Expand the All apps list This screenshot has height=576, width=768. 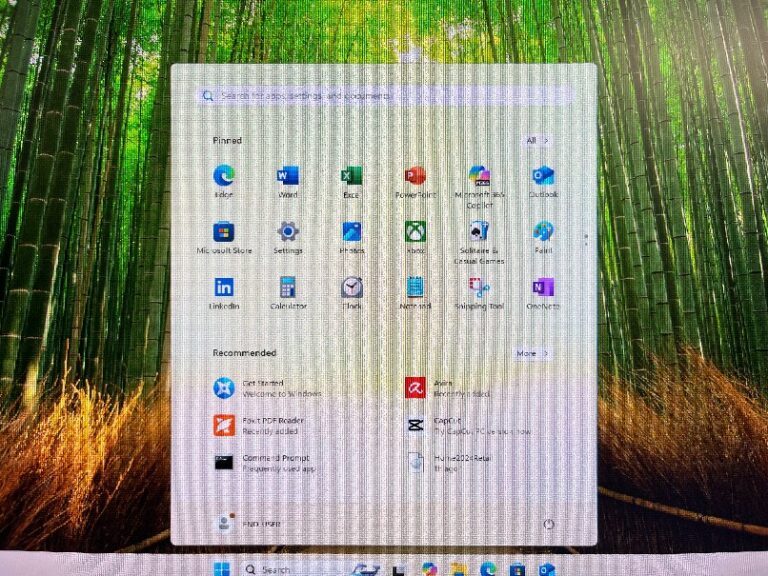537,141
